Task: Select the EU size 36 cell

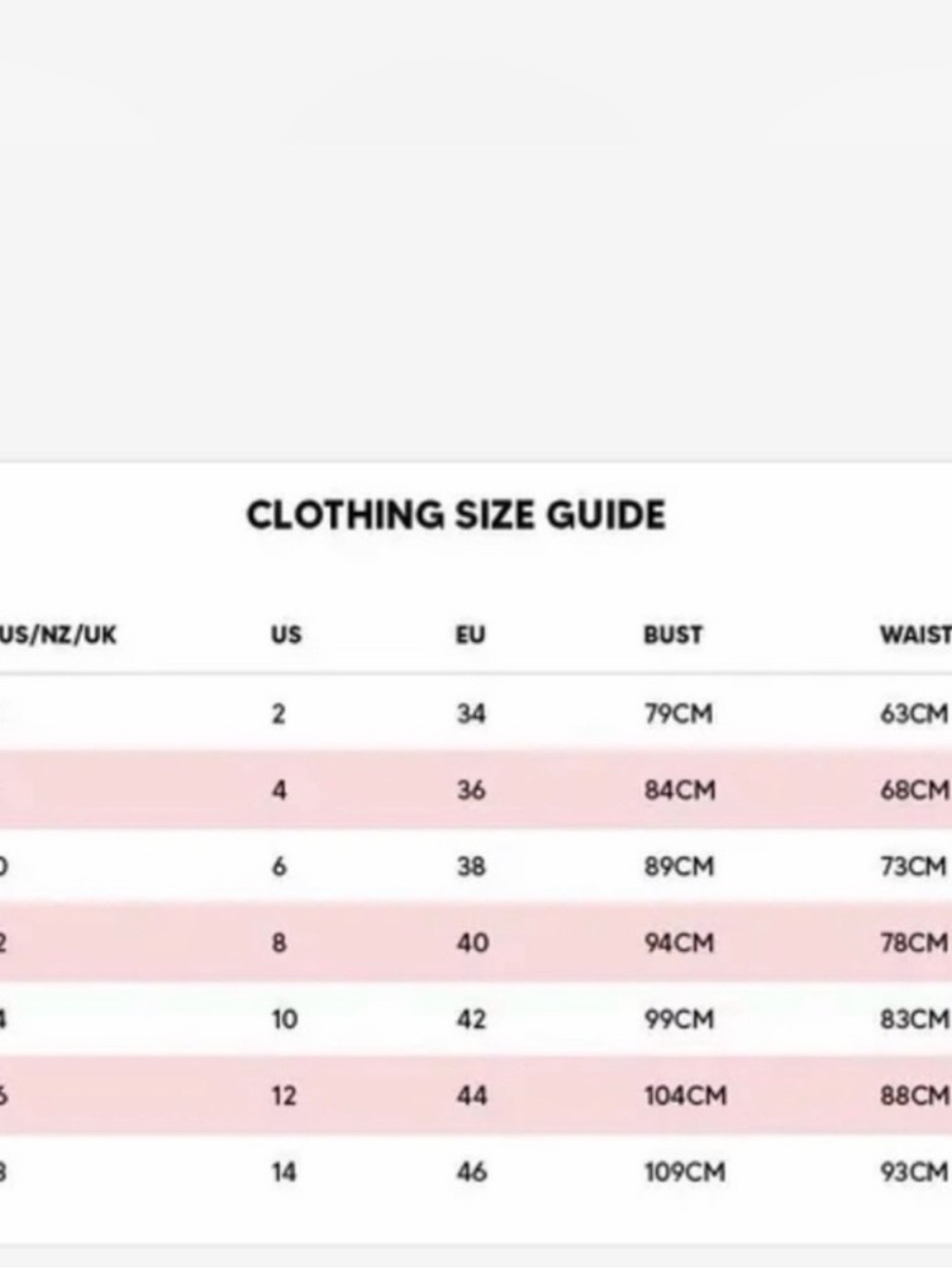Action: [x=471, y=790]
